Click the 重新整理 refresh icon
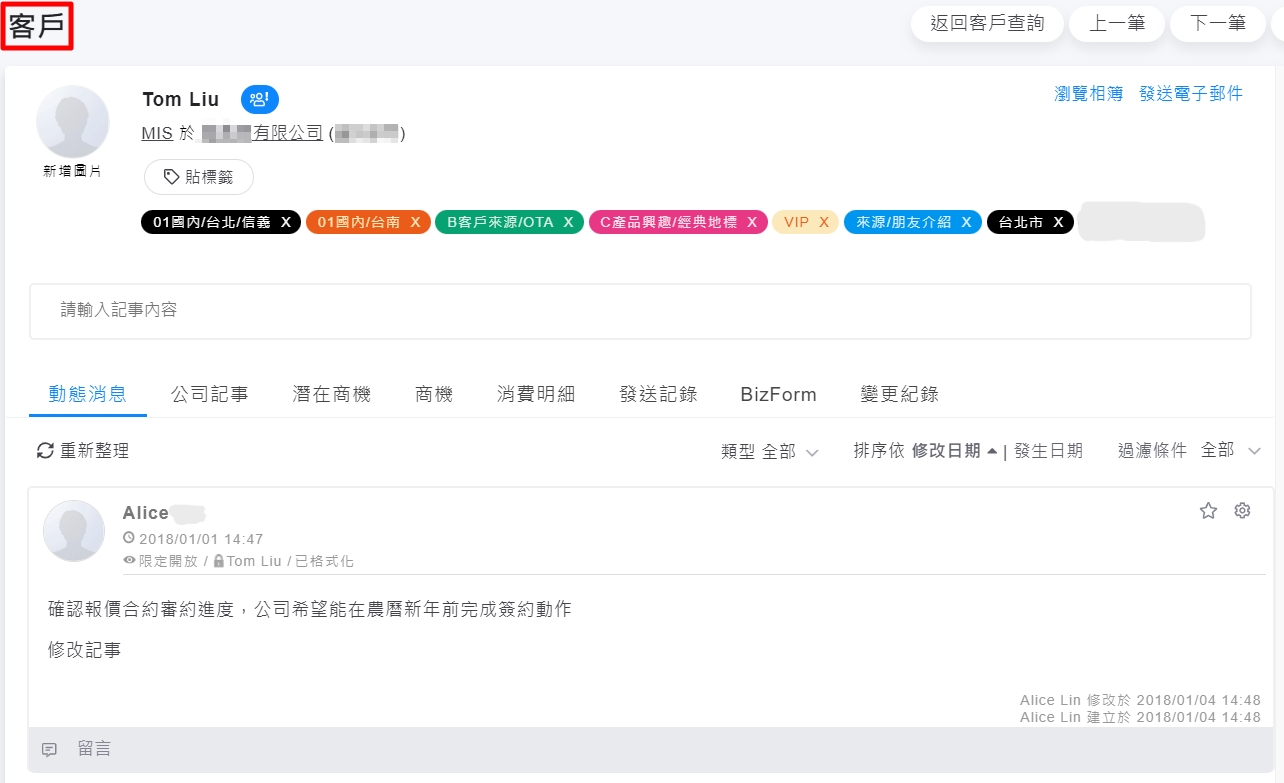 coord(45,451)
